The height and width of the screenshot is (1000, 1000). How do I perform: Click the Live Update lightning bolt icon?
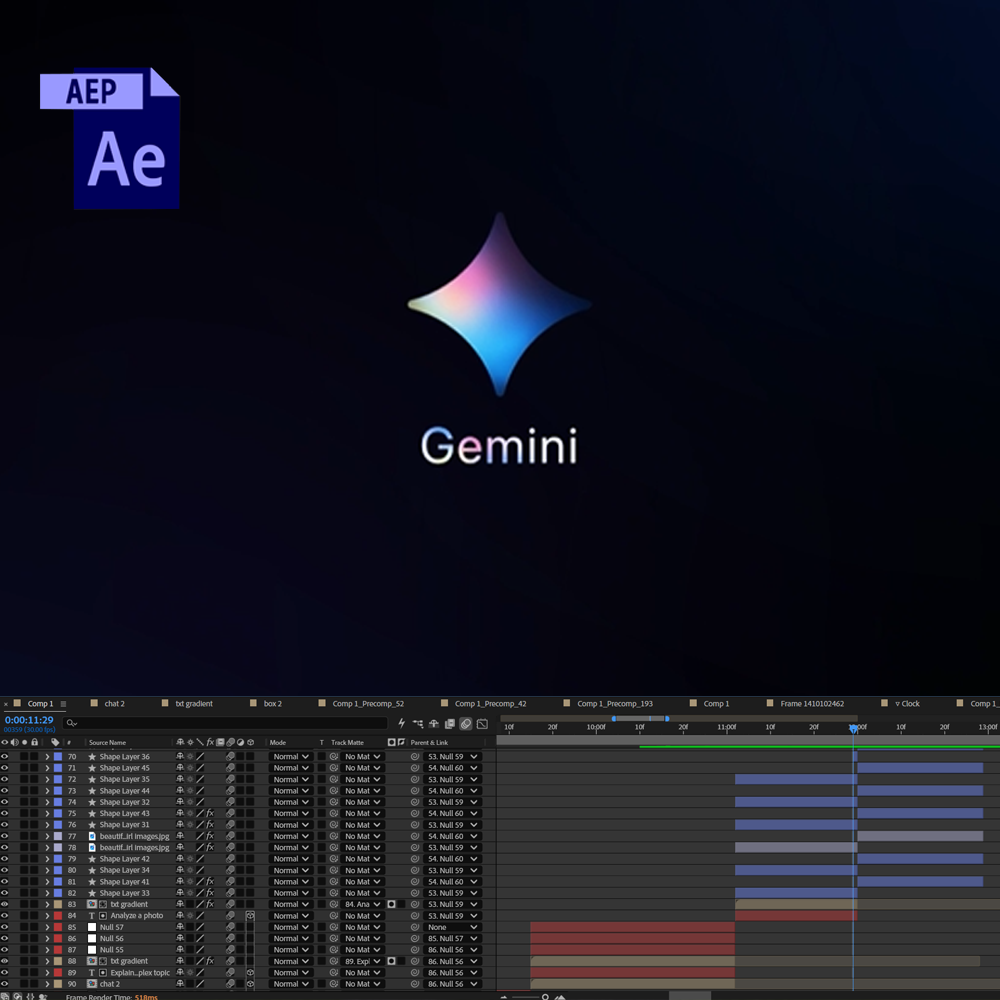point(401,723)
